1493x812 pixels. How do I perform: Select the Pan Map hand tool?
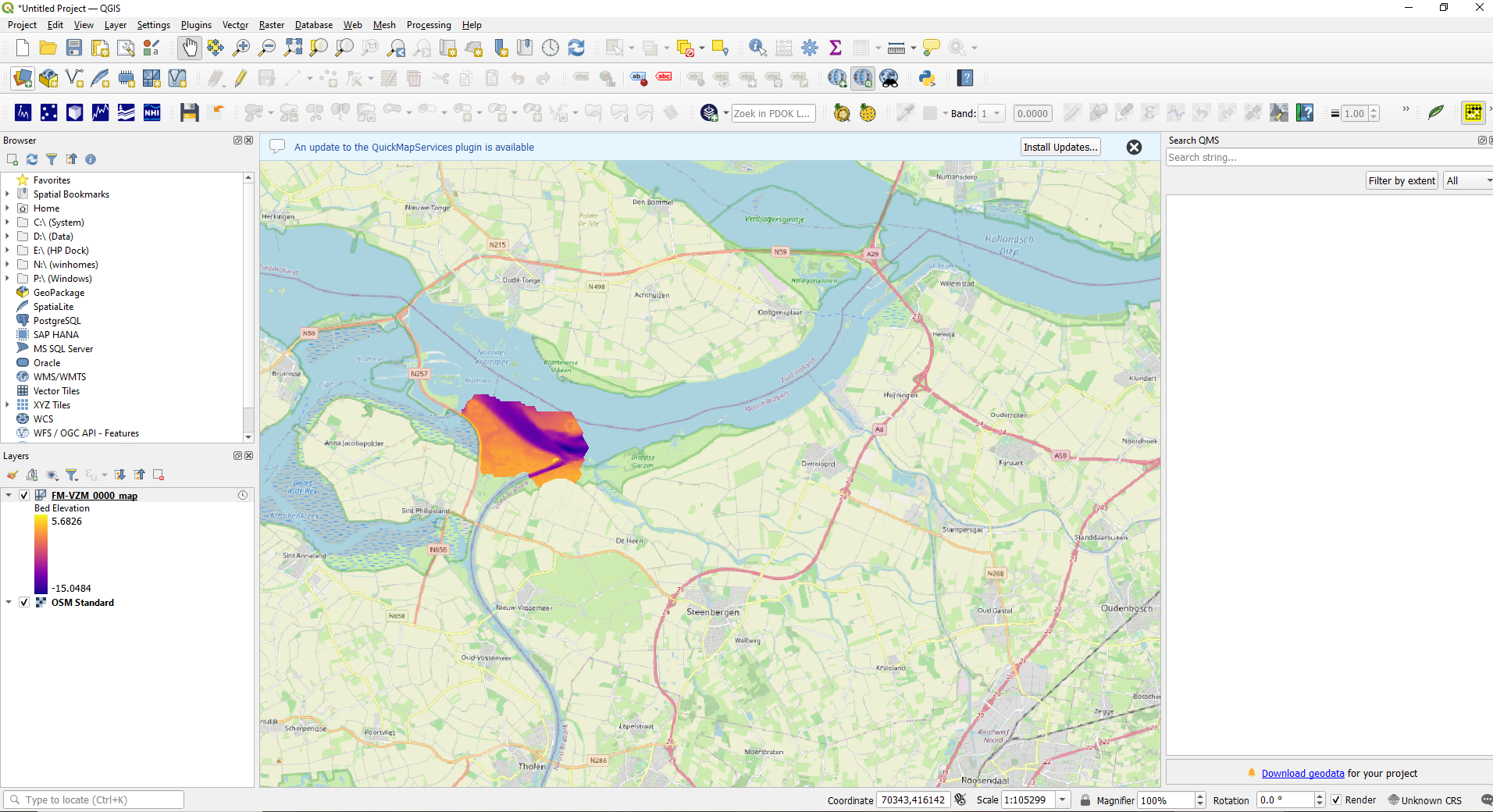click(190, 48)
